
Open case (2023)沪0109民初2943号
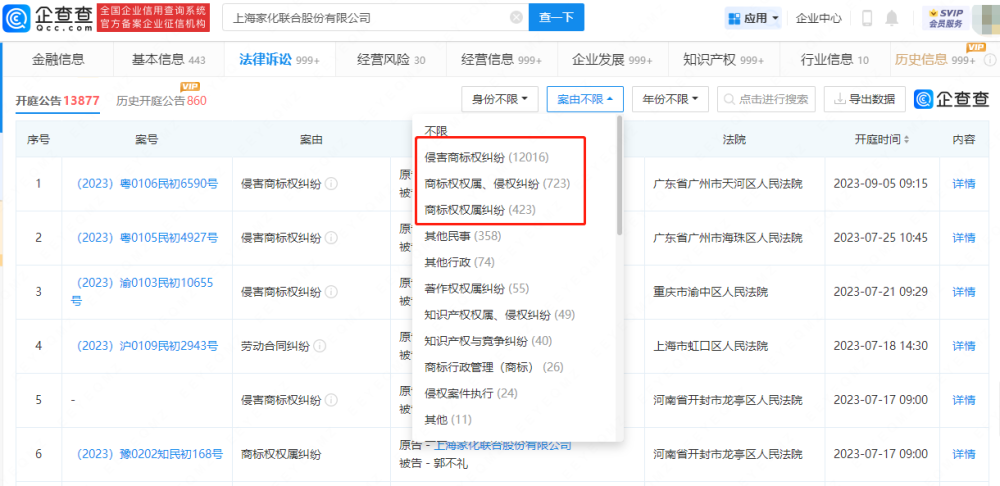[x=147, y=346]
